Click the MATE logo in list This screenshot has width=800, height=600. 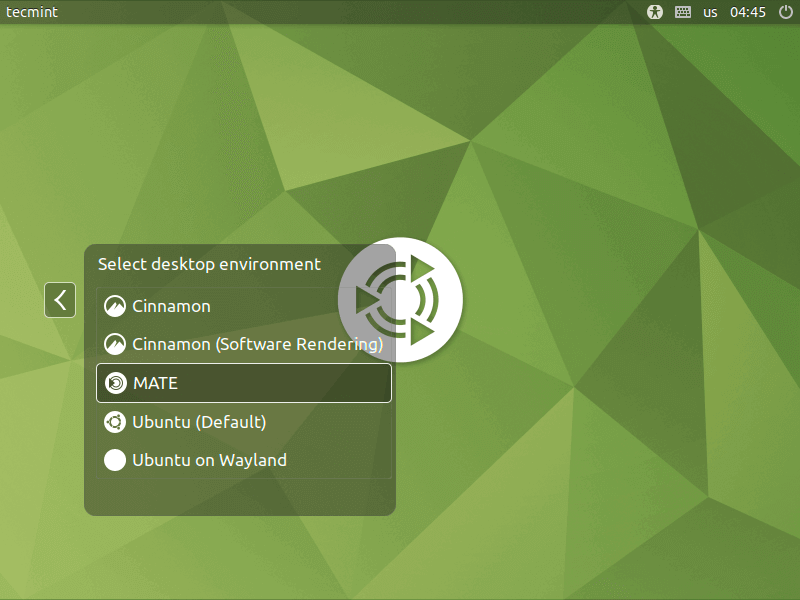pos(116,383)
